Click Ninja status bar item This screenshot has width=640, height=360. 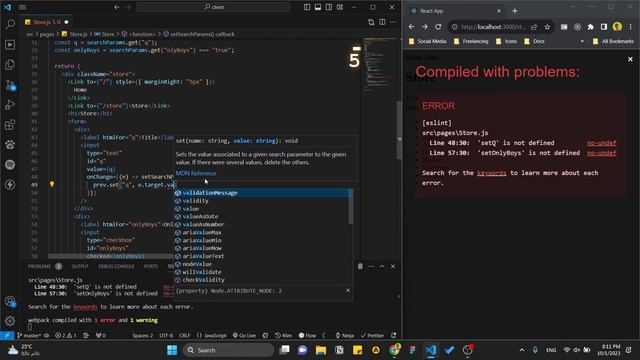[x=344, y=336]
